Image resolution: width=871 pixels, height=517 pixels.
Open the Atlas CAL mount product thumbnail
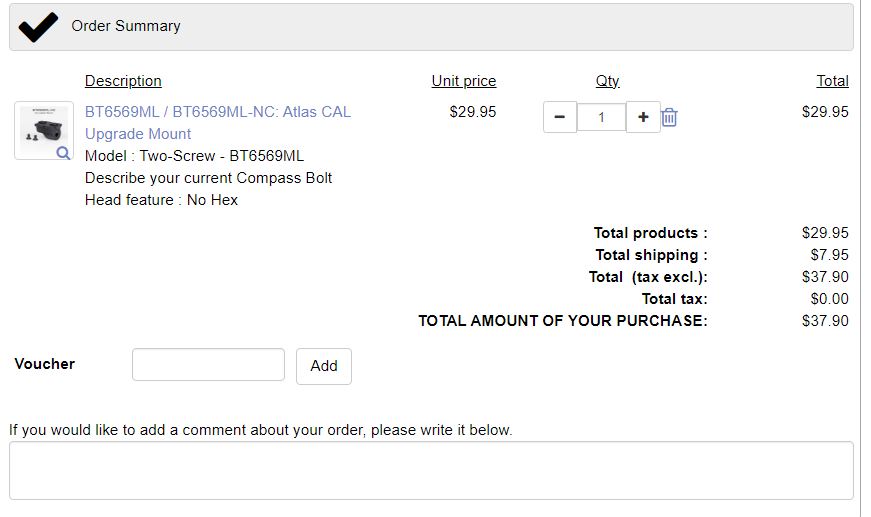pyautogui.click(x=43, y=130)
